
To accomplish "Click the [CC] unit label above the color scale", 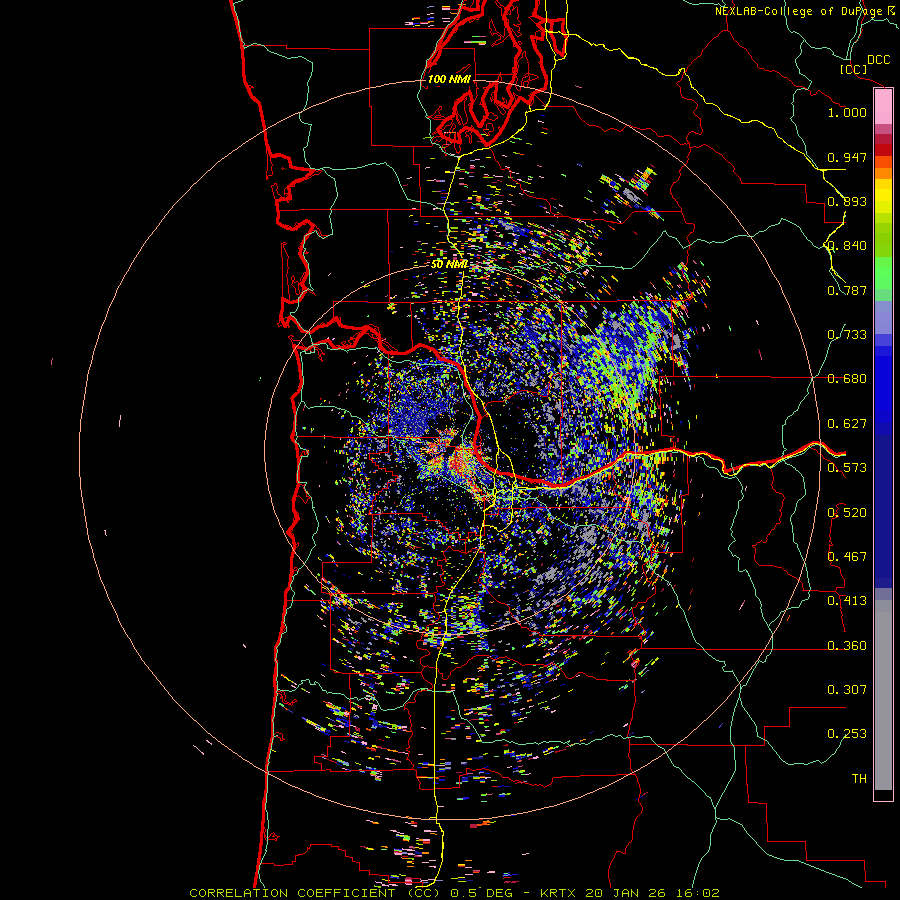I will coord(854,69).
